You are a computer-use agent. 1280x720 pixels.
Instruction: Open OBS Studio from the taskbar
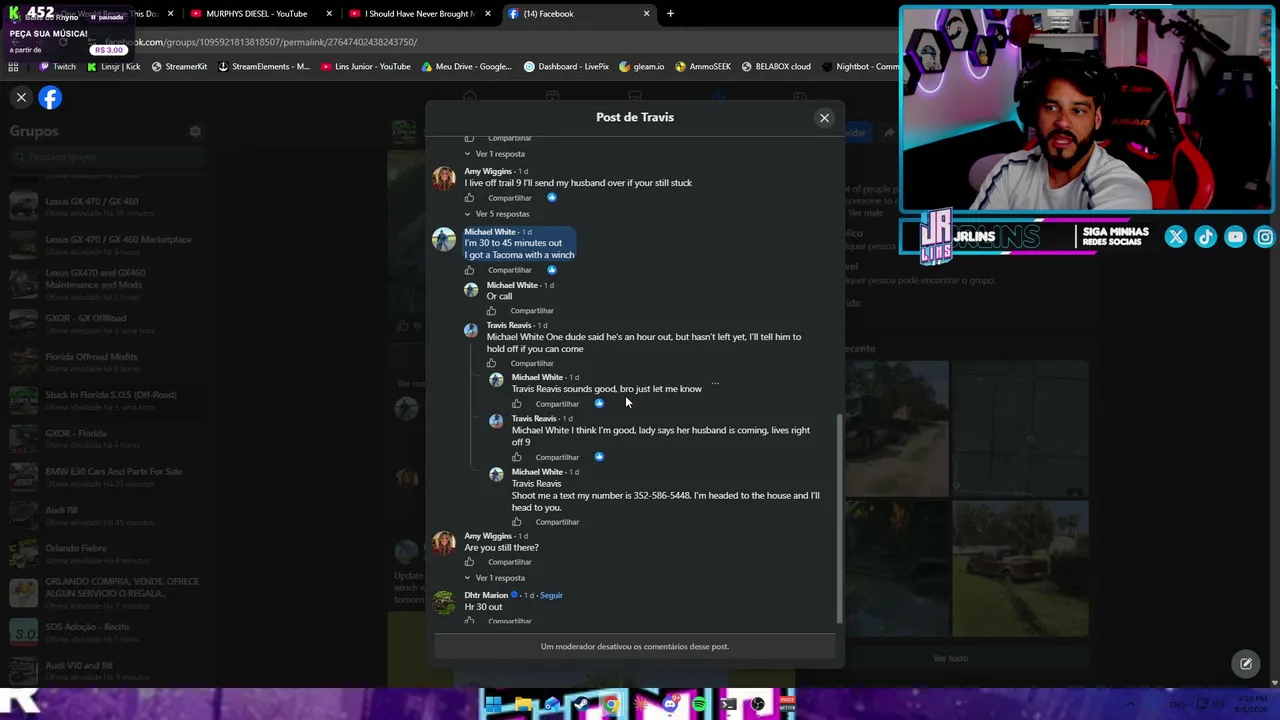(758, 704)
